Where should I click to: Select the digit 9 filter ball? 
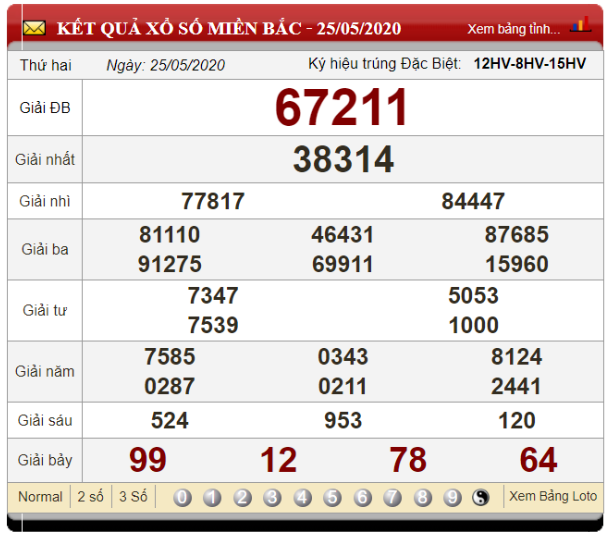(x=452, y=497)
